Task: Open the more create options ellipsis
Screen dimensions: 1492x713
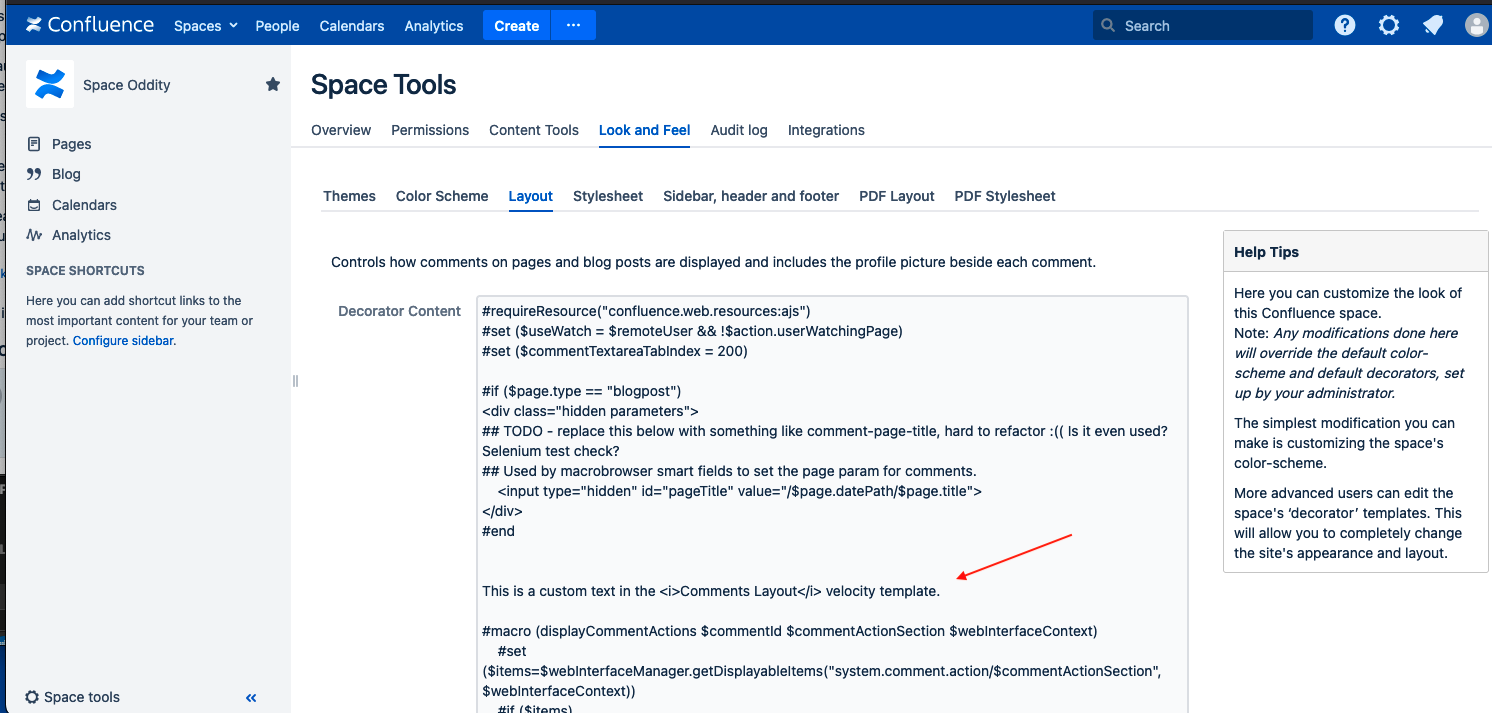Action: pyautogui.click(x=573, y=25)
